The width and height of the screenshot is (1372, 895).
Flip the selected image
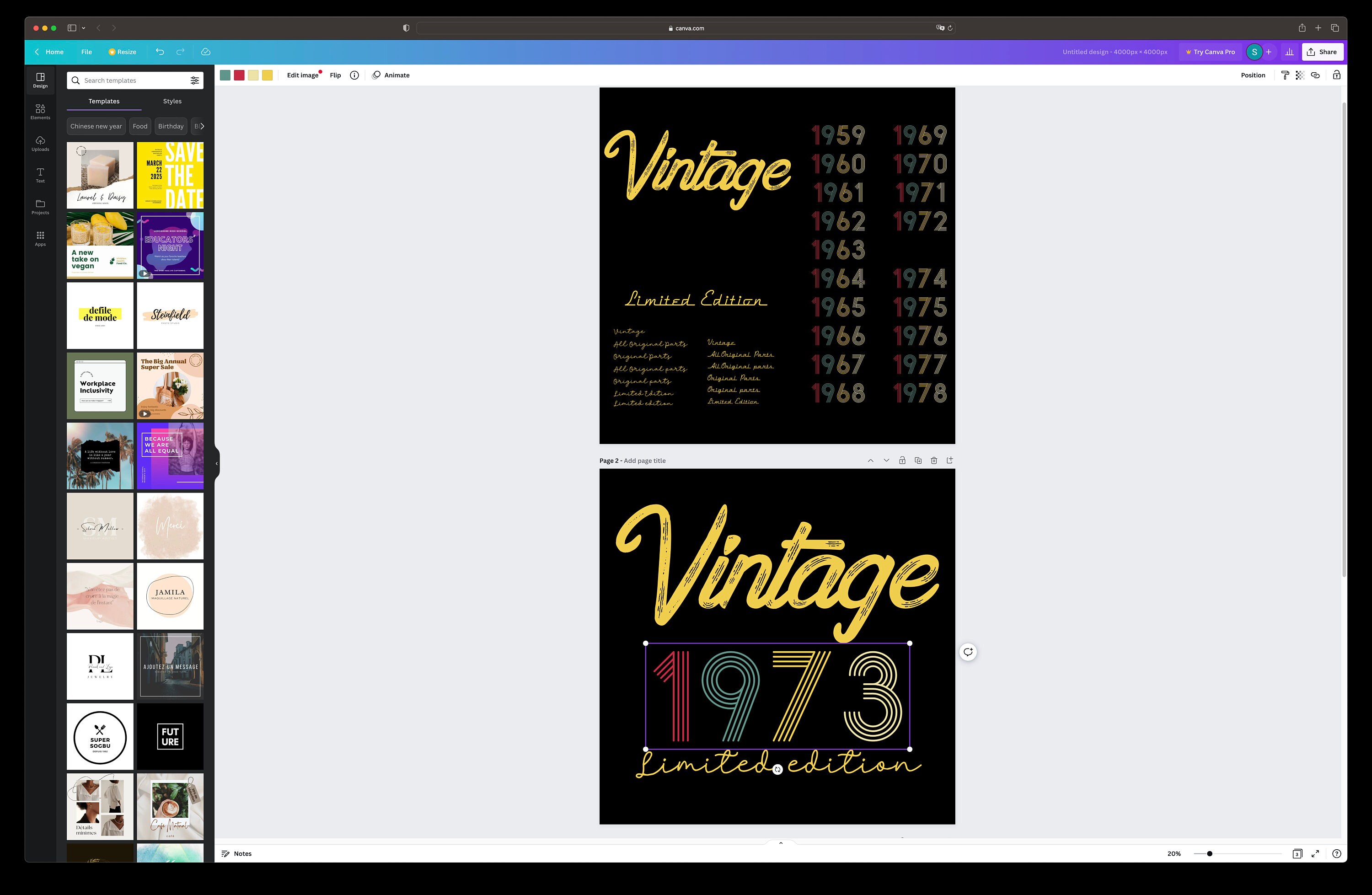(335, 75)
